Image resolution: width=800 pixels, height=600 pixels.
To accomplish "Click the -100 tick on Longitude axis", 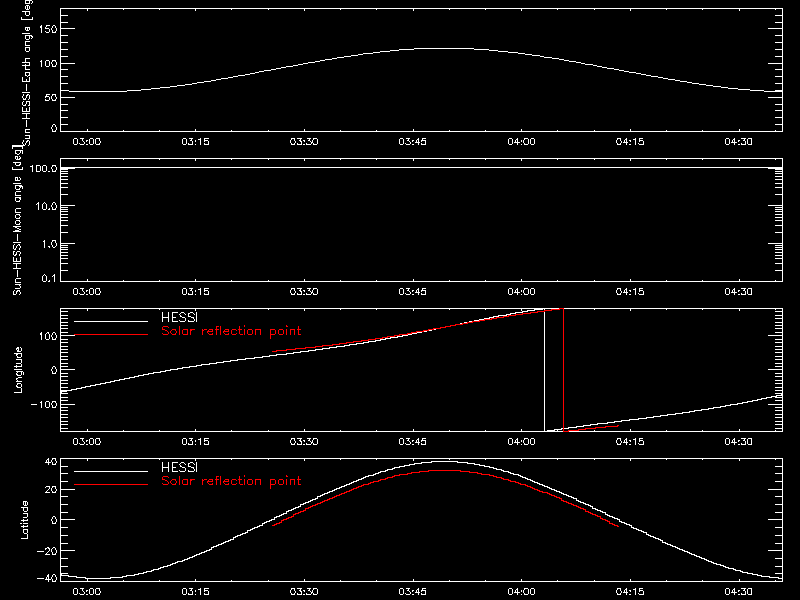I will 44,405.
